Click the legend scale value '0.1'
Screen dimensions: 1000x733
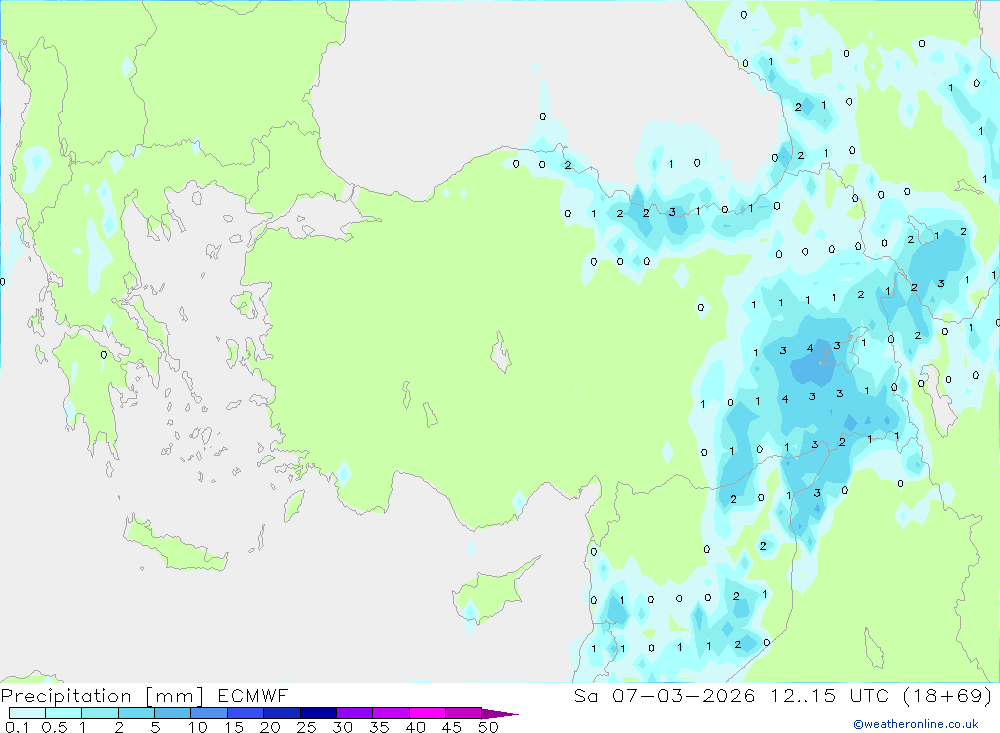coord(17,727)
